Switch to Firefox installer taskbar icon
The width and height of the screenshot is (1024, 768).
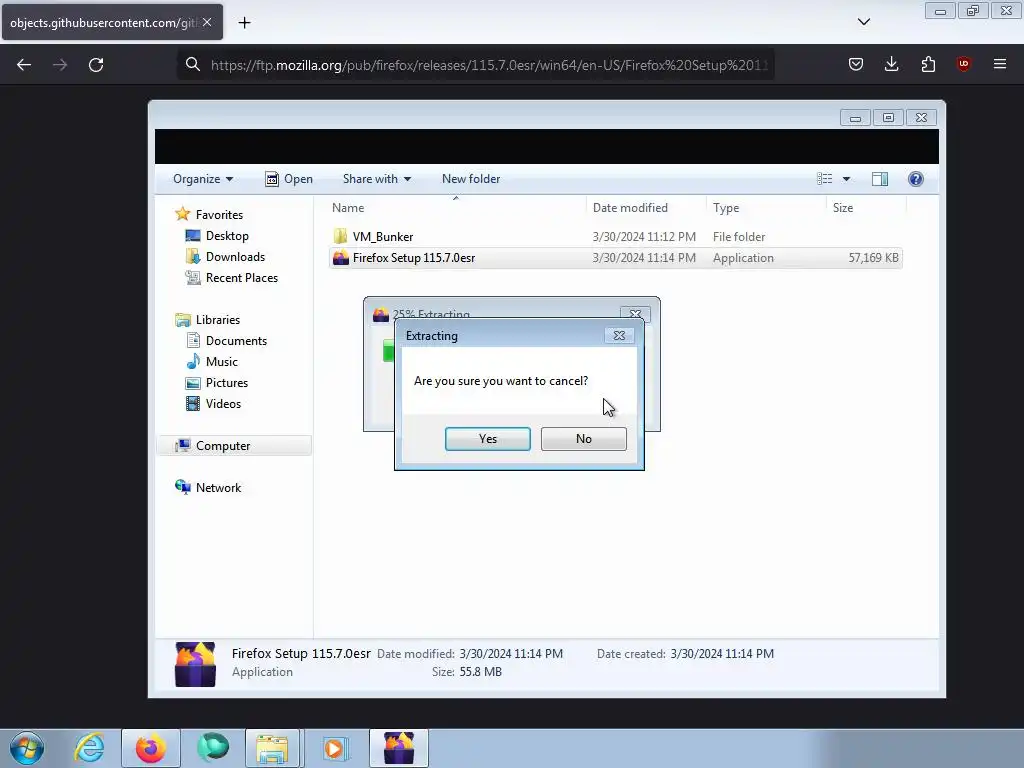point(399,748)
